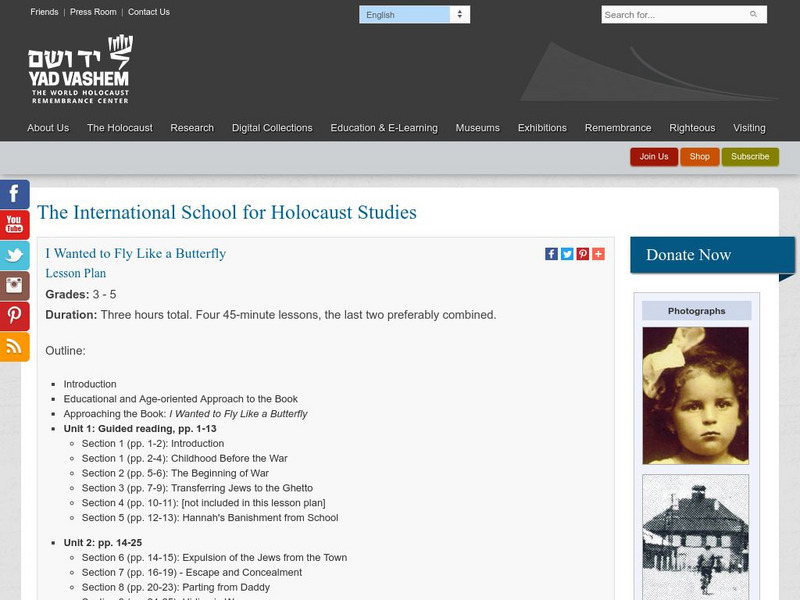This screenshot has width=800, height=600.
Task: Open the Education & E-Learning menu
Action: point(384,128)
